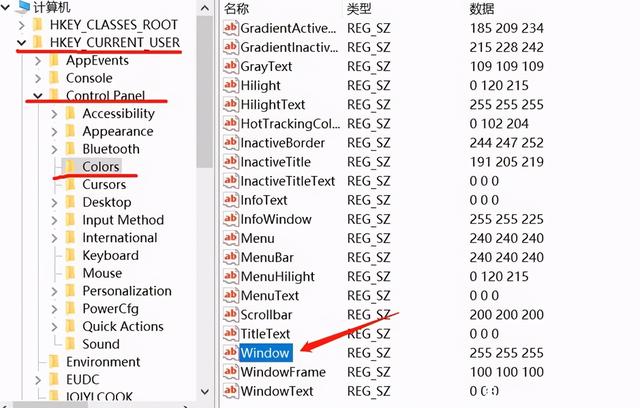Viewport: 640px width, 408px height.
Task: Select the 计算机 root node
Action: tap(52, 7)
